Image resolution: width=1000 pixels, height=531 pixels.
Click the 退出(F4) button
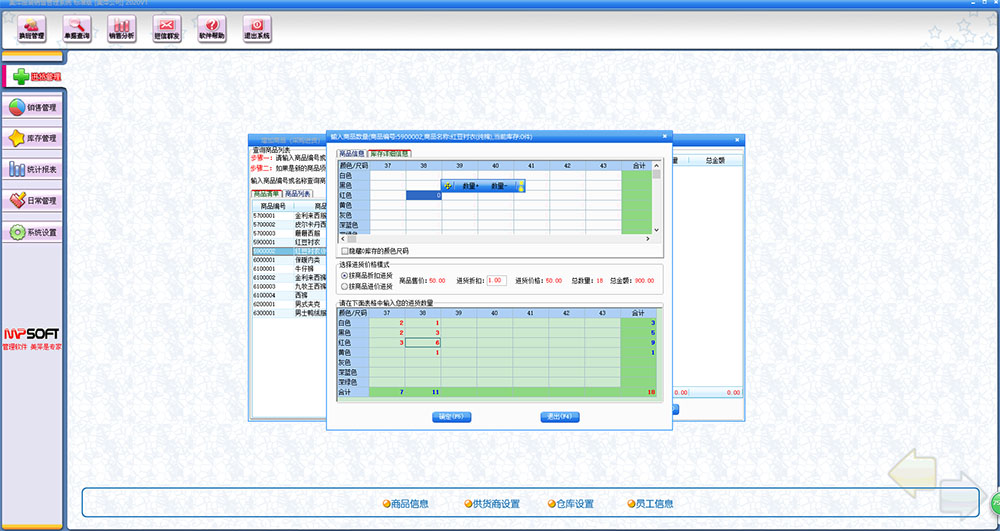pos(558,416)
